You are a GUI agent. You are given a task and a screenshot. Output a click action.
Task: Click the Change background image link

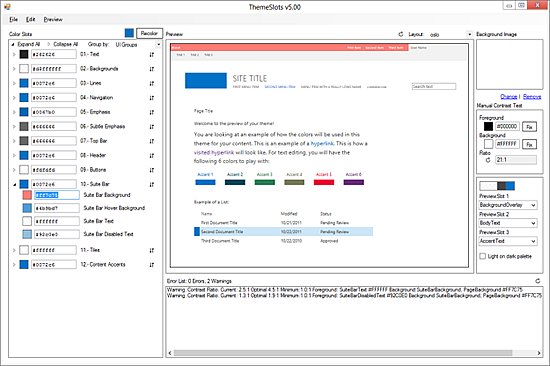click(x=509, y=97)
